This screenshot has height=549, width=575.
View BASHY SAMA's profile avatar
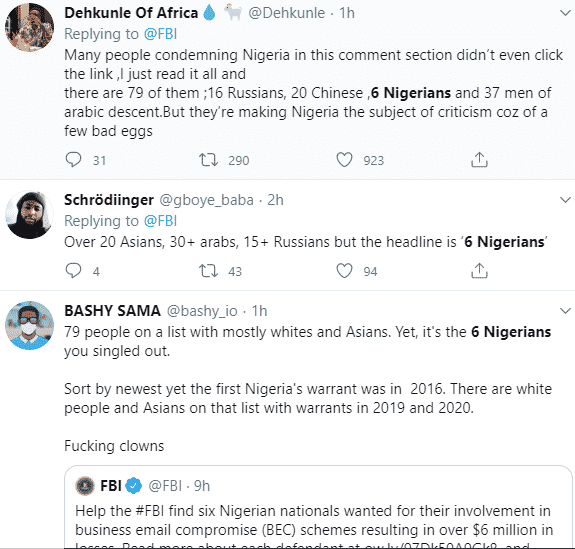coord(29,325)
